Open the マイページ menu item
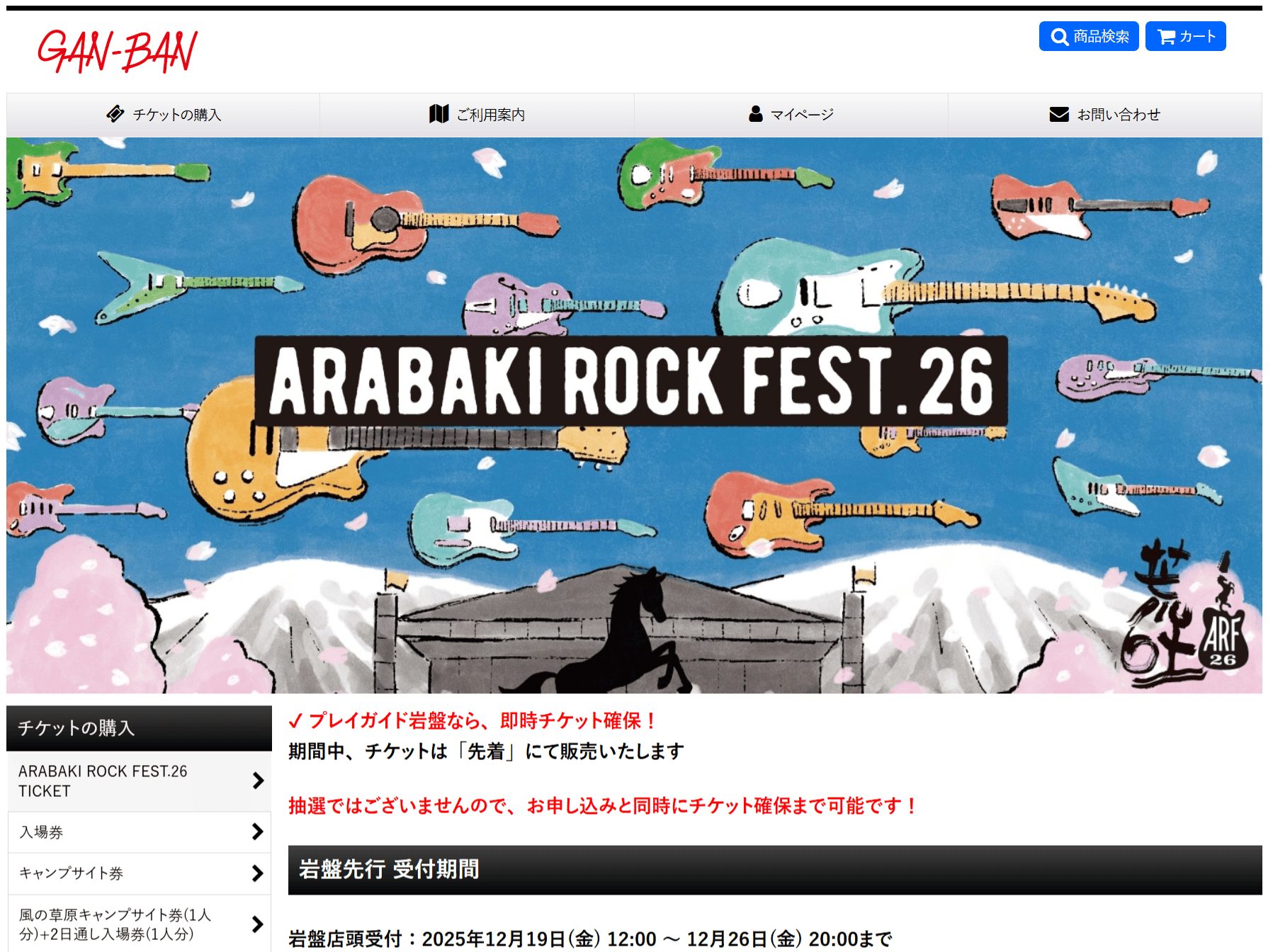The width and height of the screenshot is (1273, 952). tap(791, 115)
